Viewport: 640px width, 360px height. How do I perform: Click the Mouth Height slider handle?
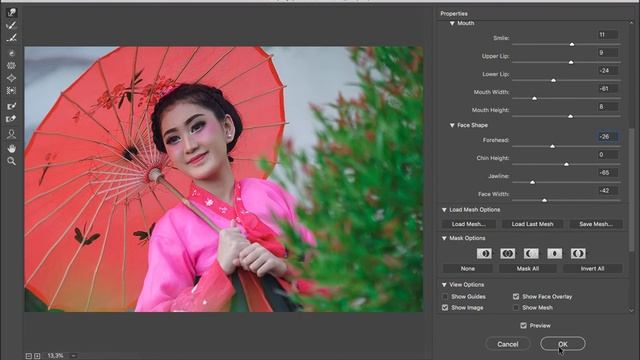571,116
